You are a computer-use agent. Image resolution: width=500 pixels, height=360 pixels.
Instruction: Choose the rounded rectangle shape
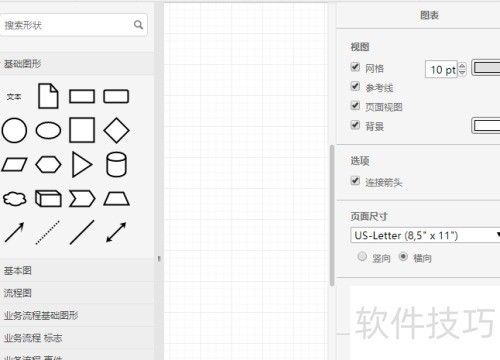116,96
